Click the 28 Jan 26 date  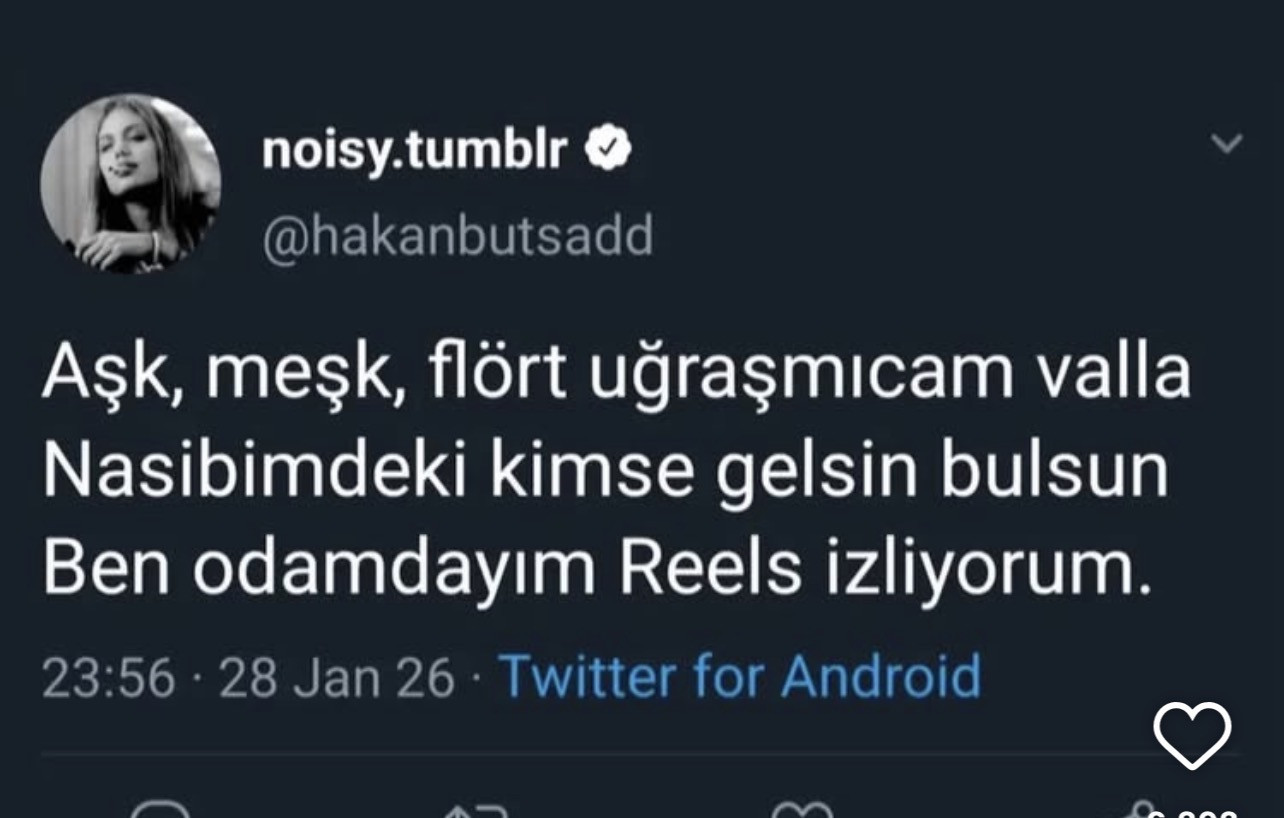pyautogui.click(x=336, y=677)
